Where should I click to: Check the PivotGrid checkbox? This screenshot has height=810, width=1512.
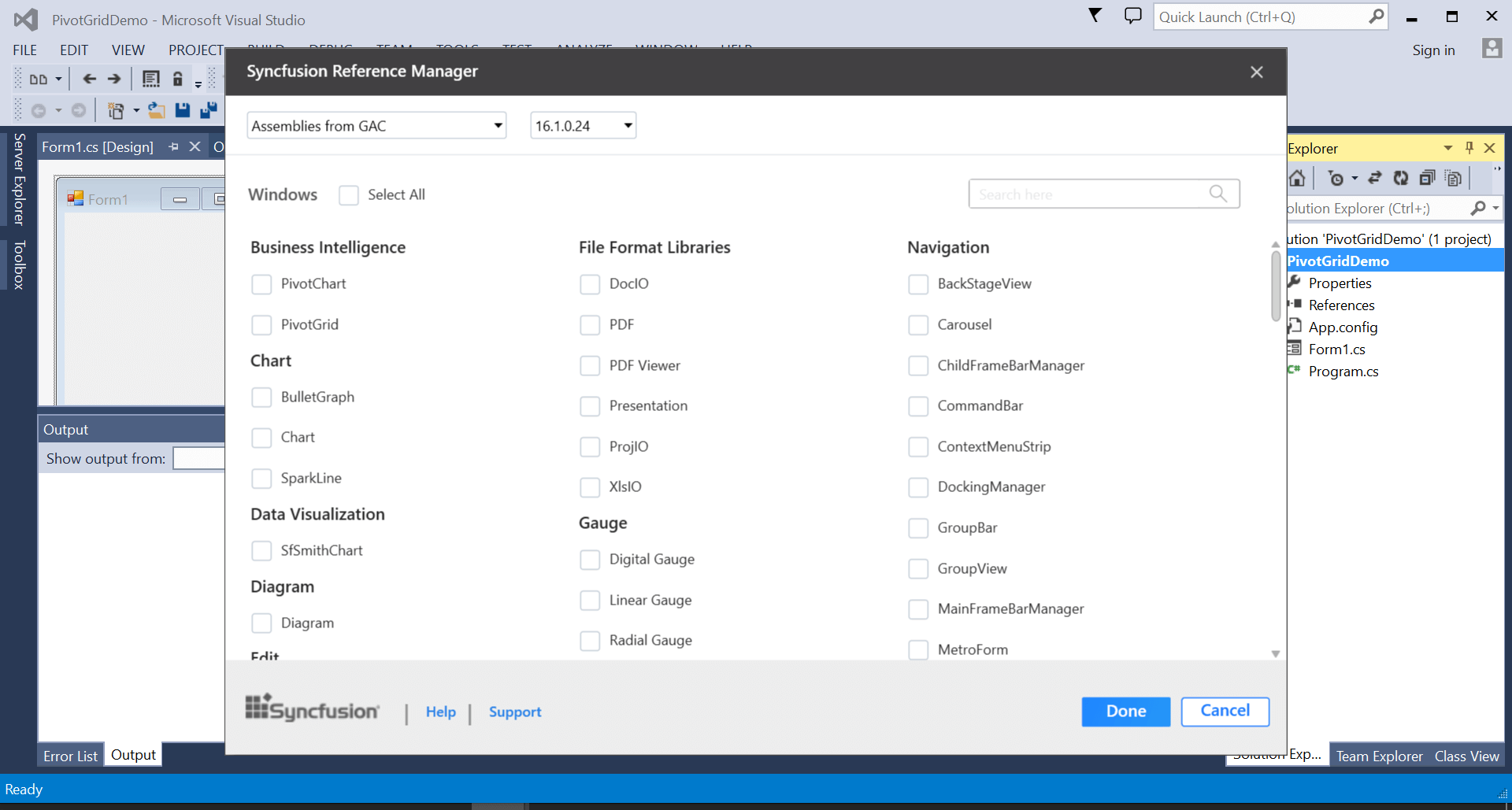(261, 324)
